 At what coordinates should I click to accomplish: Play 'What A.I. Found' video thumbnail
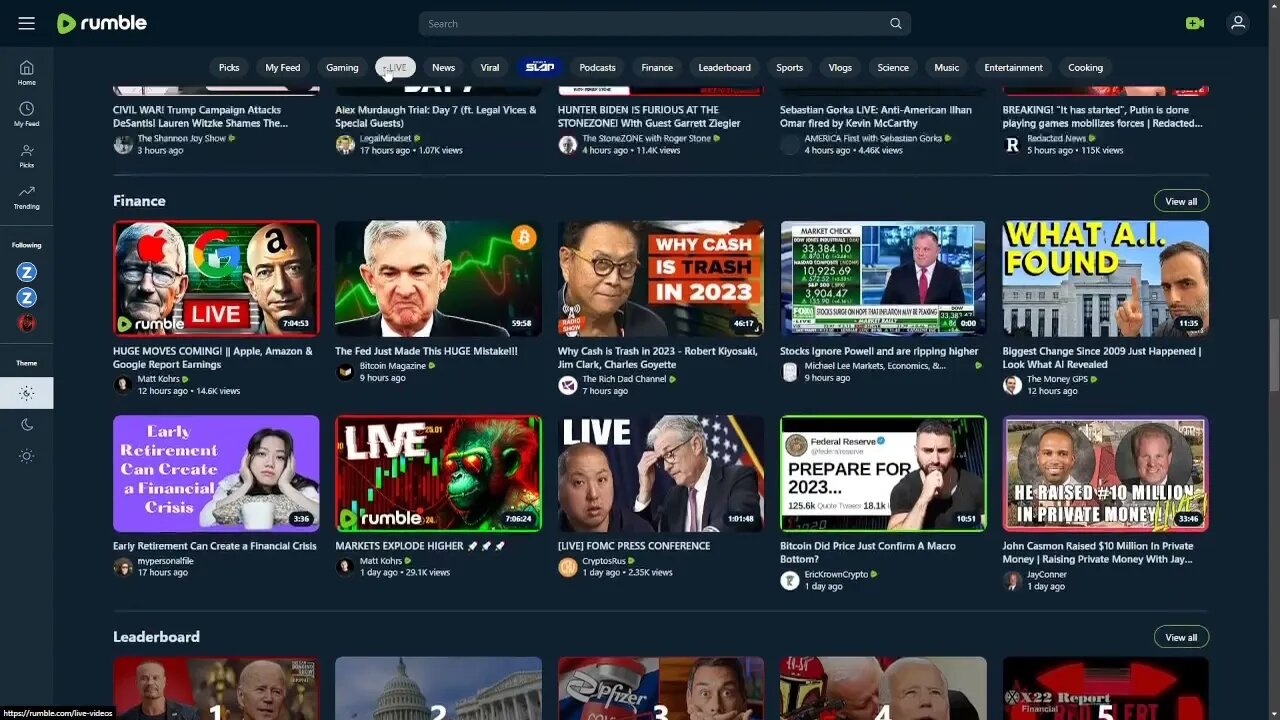pos(1105,278)
